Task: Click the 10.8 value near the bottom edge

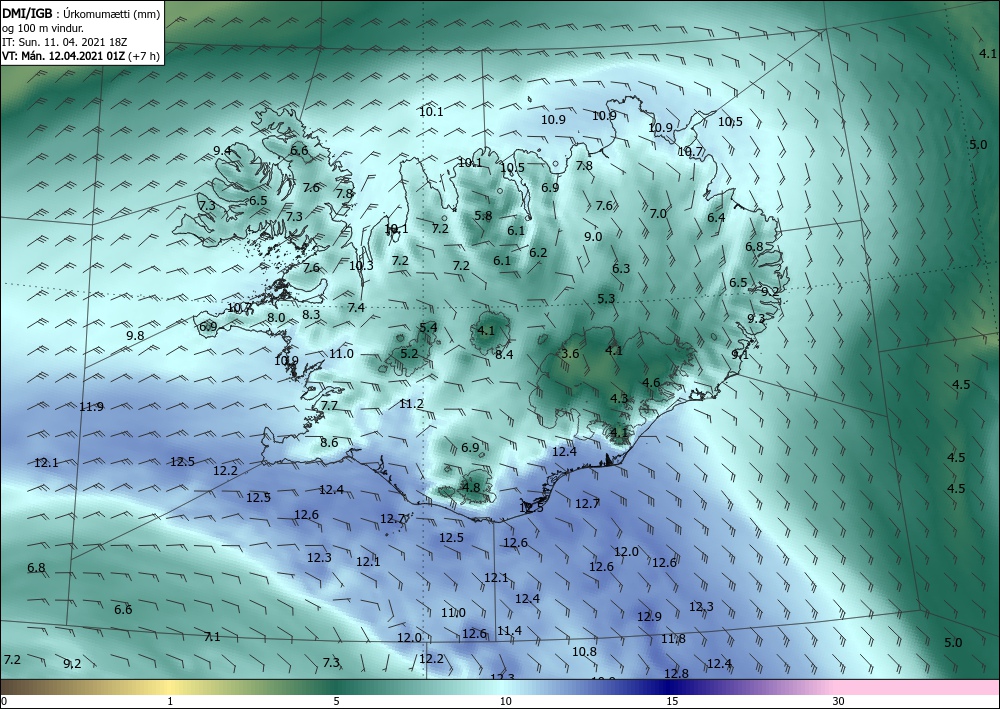Action: point(584,652)
